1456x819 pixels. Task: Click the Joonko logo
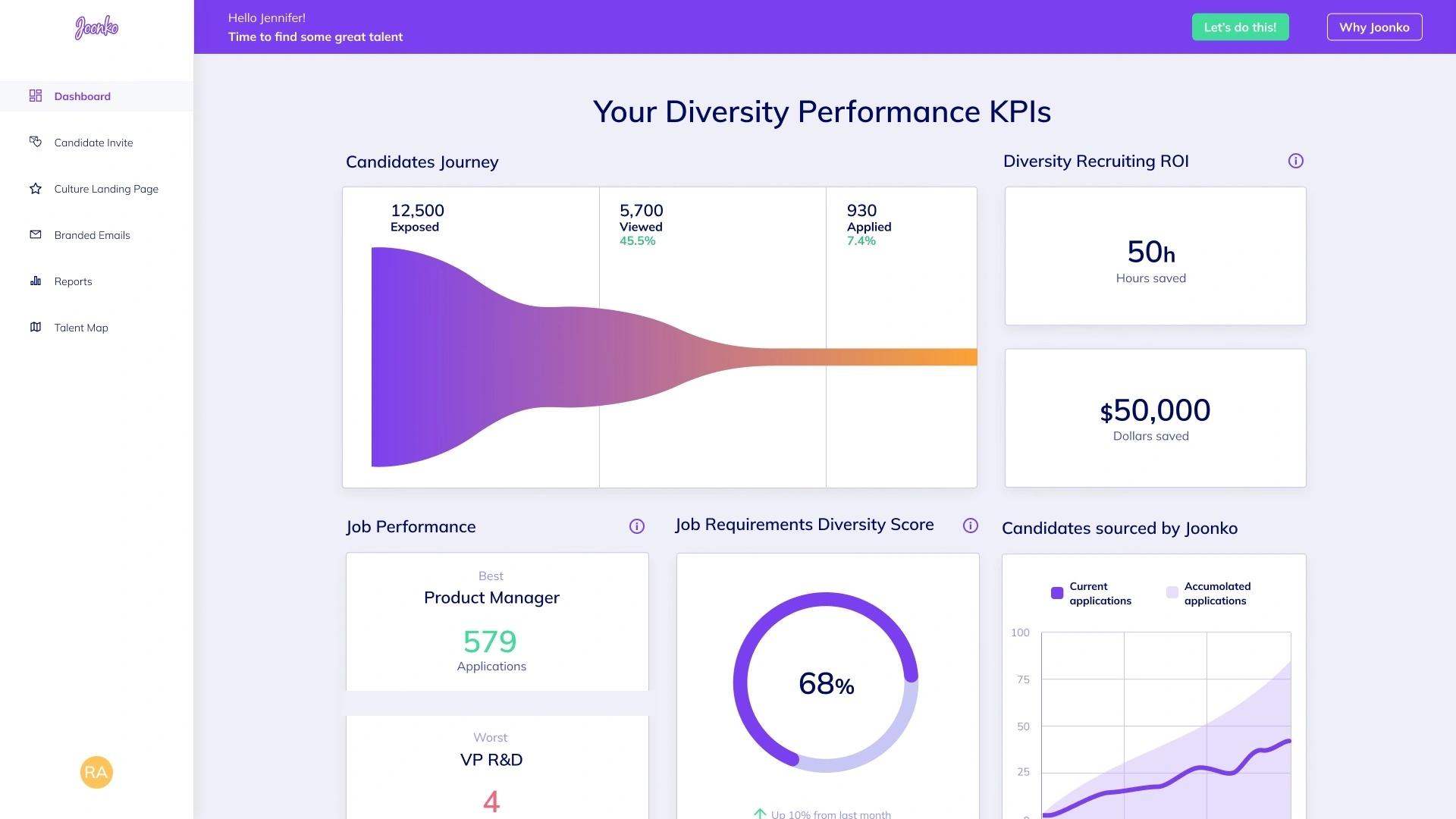click(96, 28)
